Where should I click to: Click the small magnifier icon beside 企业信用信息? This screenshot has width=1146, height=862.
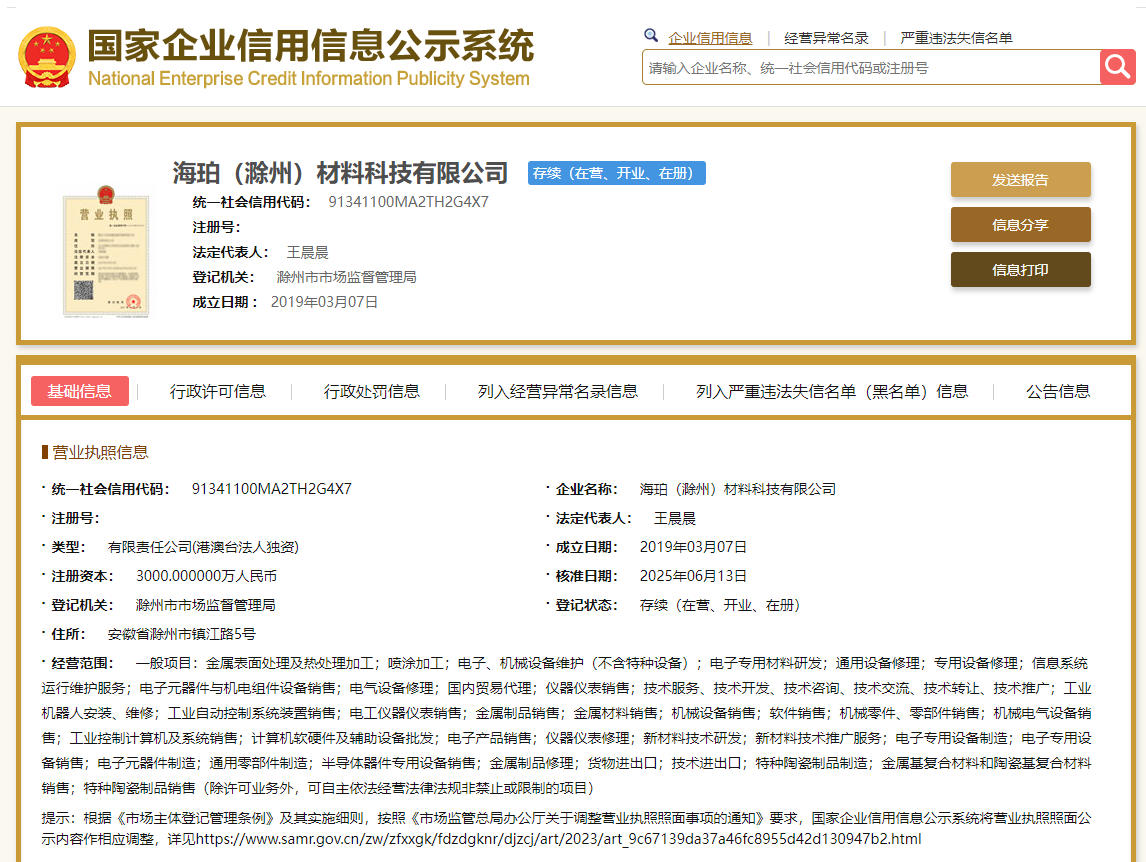pyautogui.click(x=651, y=36)
